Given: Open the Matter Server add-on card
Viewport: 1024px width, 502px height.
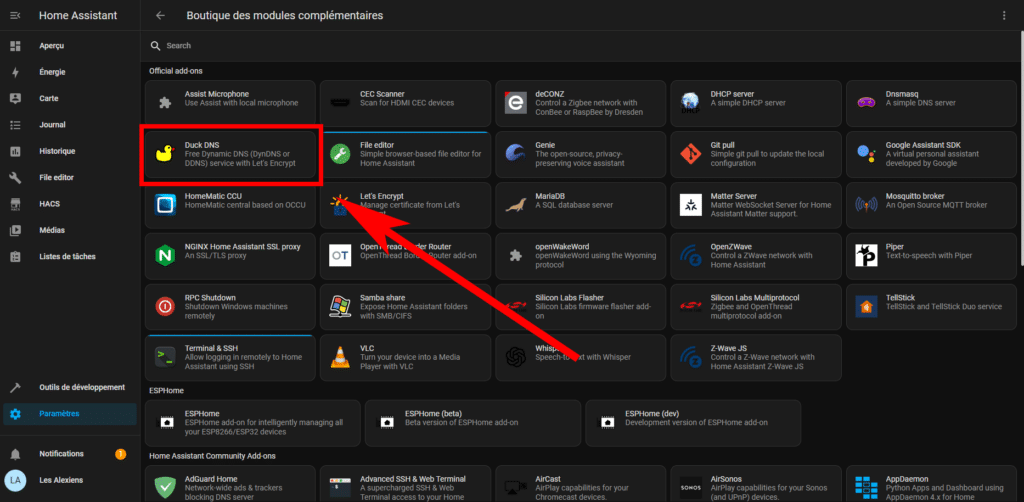Looking at the screenshot, I should pyautogui.click(x=756, y=205).
